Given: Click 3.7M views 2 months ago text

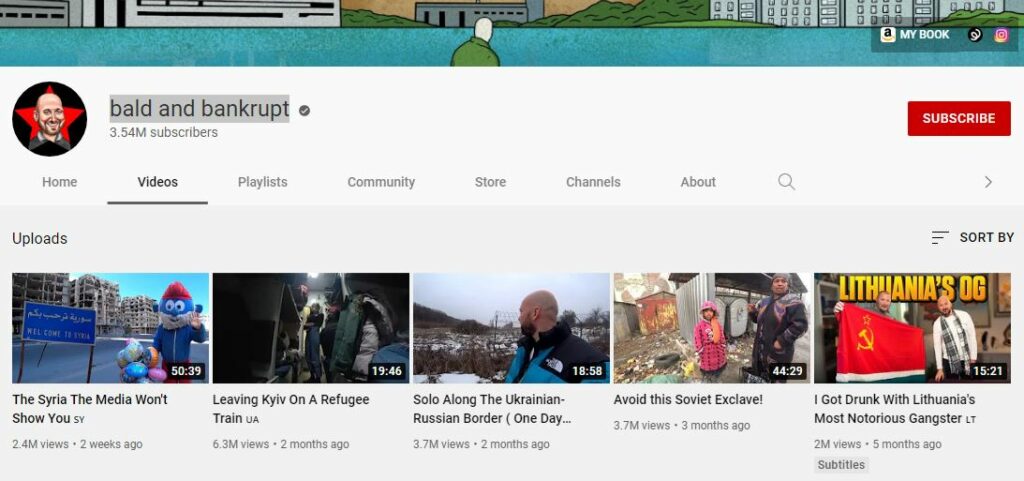Looking at the screenshot, I should pyautogui.click(x=481, y=444).
